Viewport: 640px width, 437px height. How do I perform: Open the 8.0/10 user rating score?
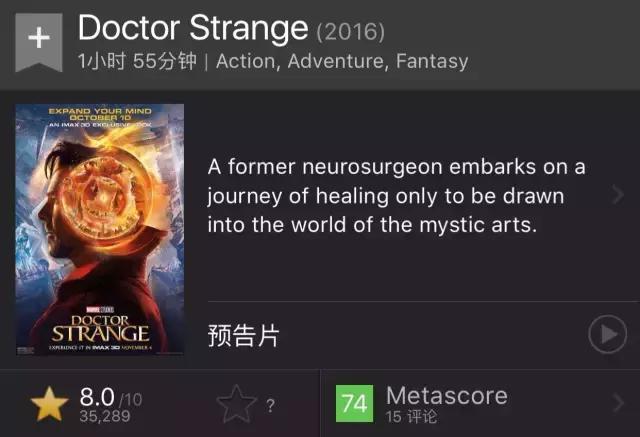[110, 397]
